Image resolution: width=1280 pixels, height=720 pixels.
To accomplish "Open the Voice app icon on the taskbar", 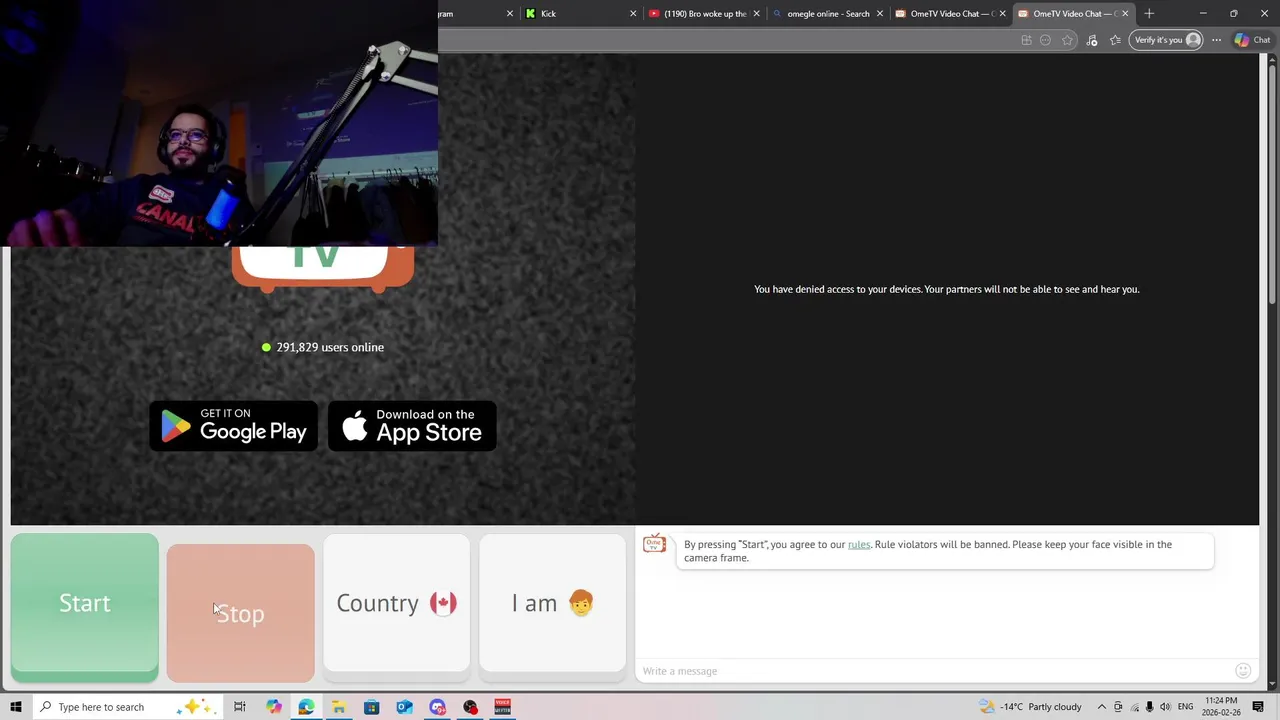I will tap(503, 707).
